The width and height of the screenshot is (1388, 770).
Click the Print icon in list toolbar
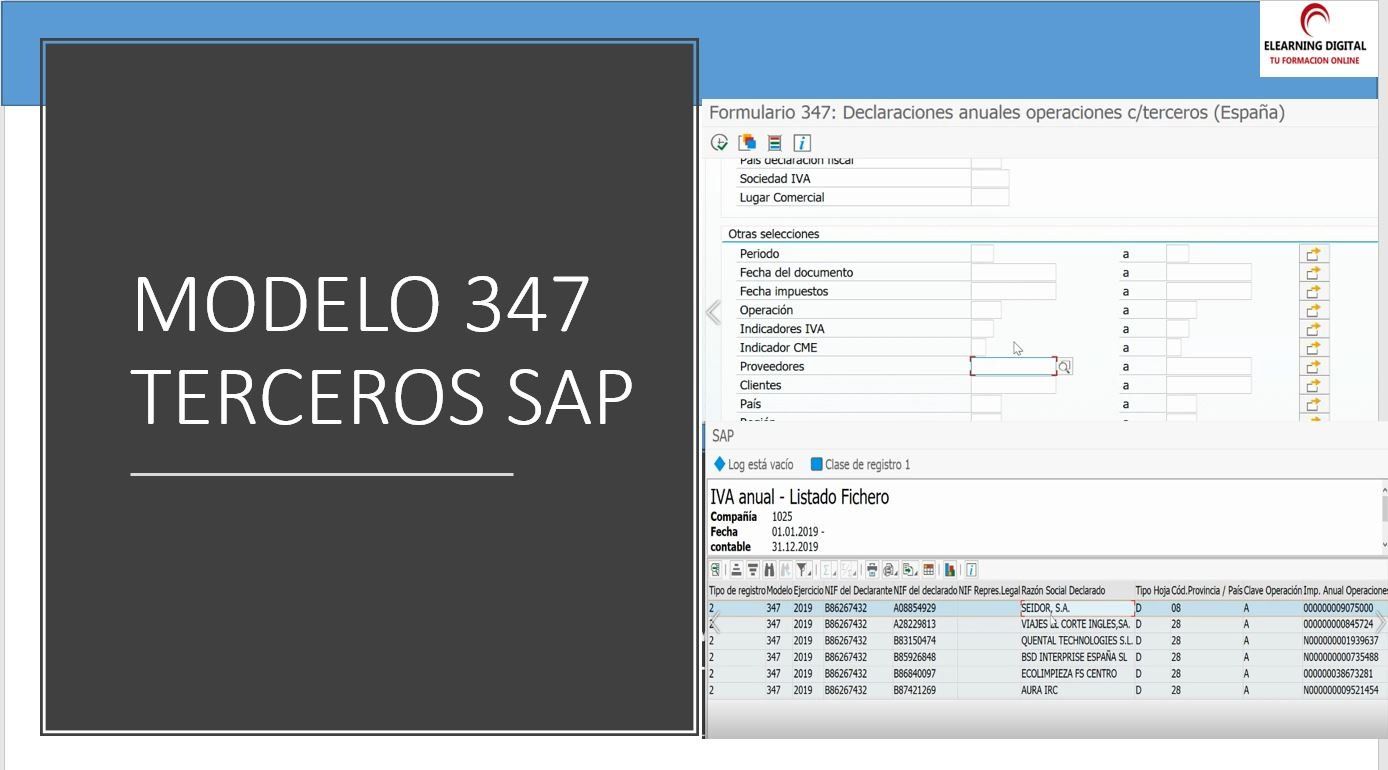pyautogui.click(x=872, y=570)
